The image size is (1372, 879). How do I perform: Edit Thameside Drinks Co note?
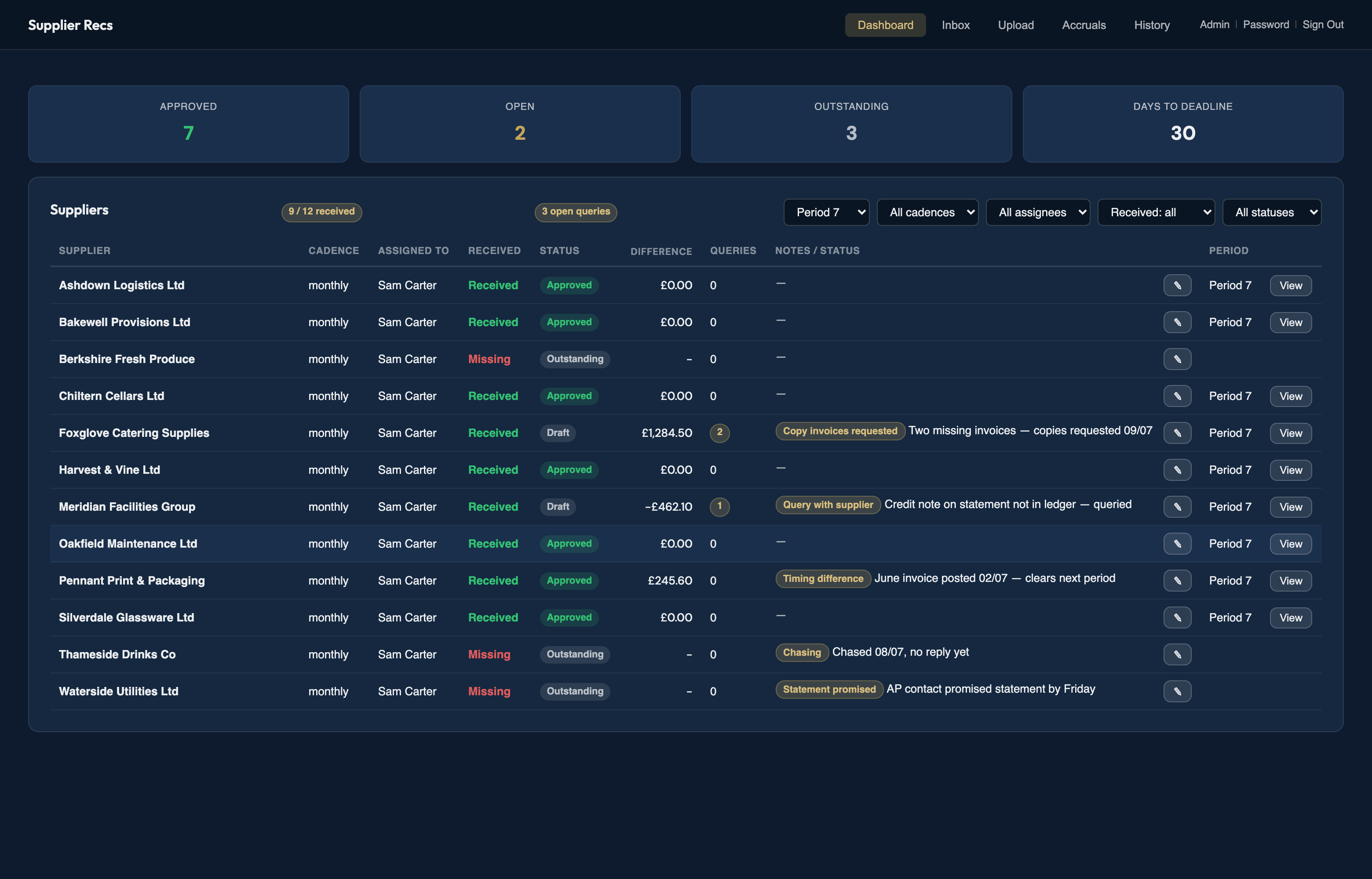(1177, 655)
